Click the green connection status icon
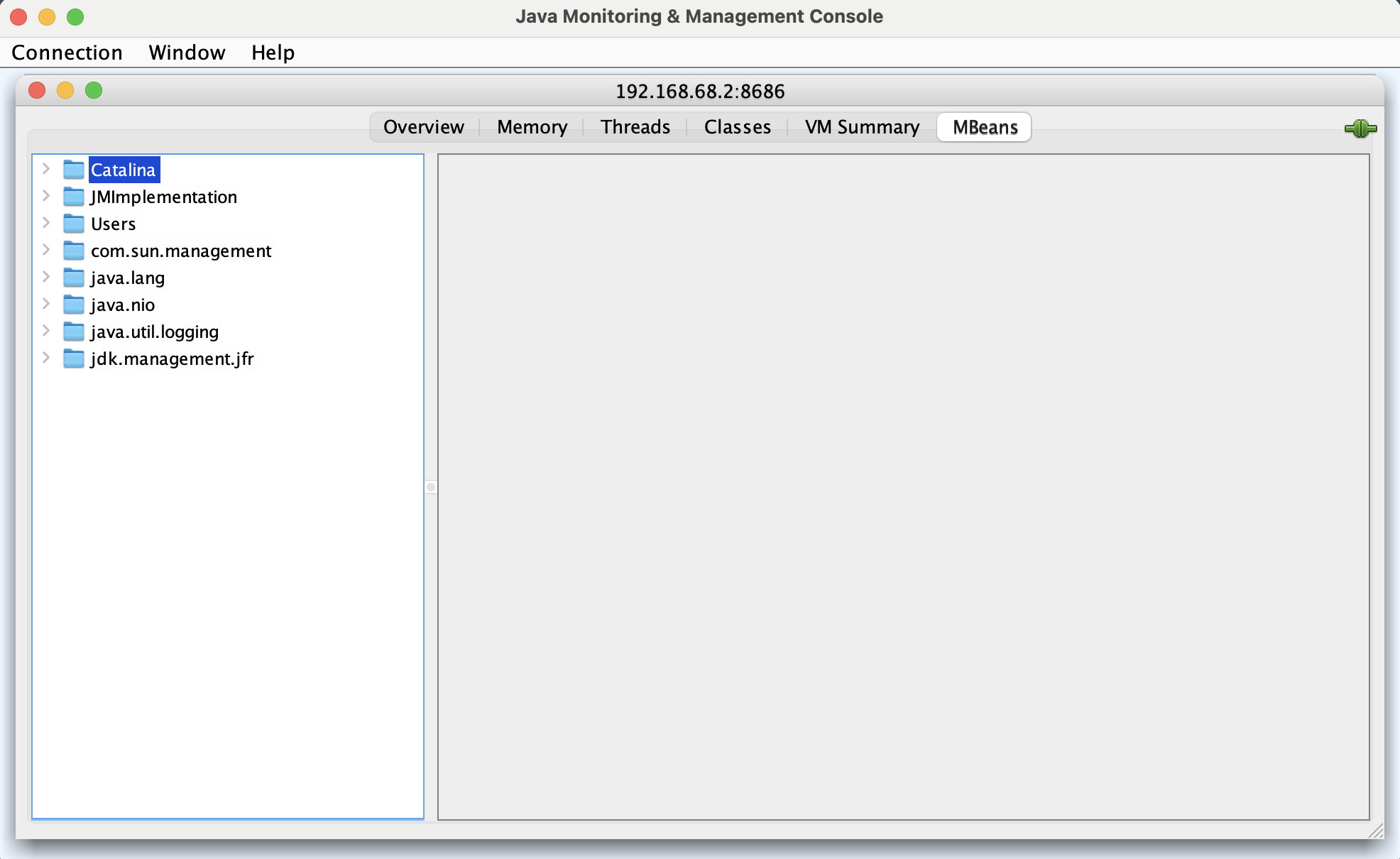The width and height of the screenshot is (1400, 859). (x=1360, y=128)
